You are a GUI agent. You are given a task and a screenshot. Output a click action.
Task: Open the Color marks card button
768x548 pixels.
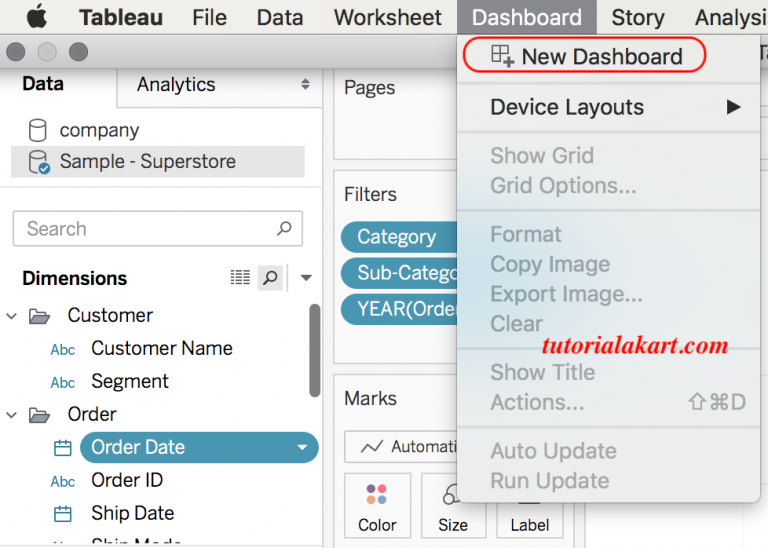(377, 505)
